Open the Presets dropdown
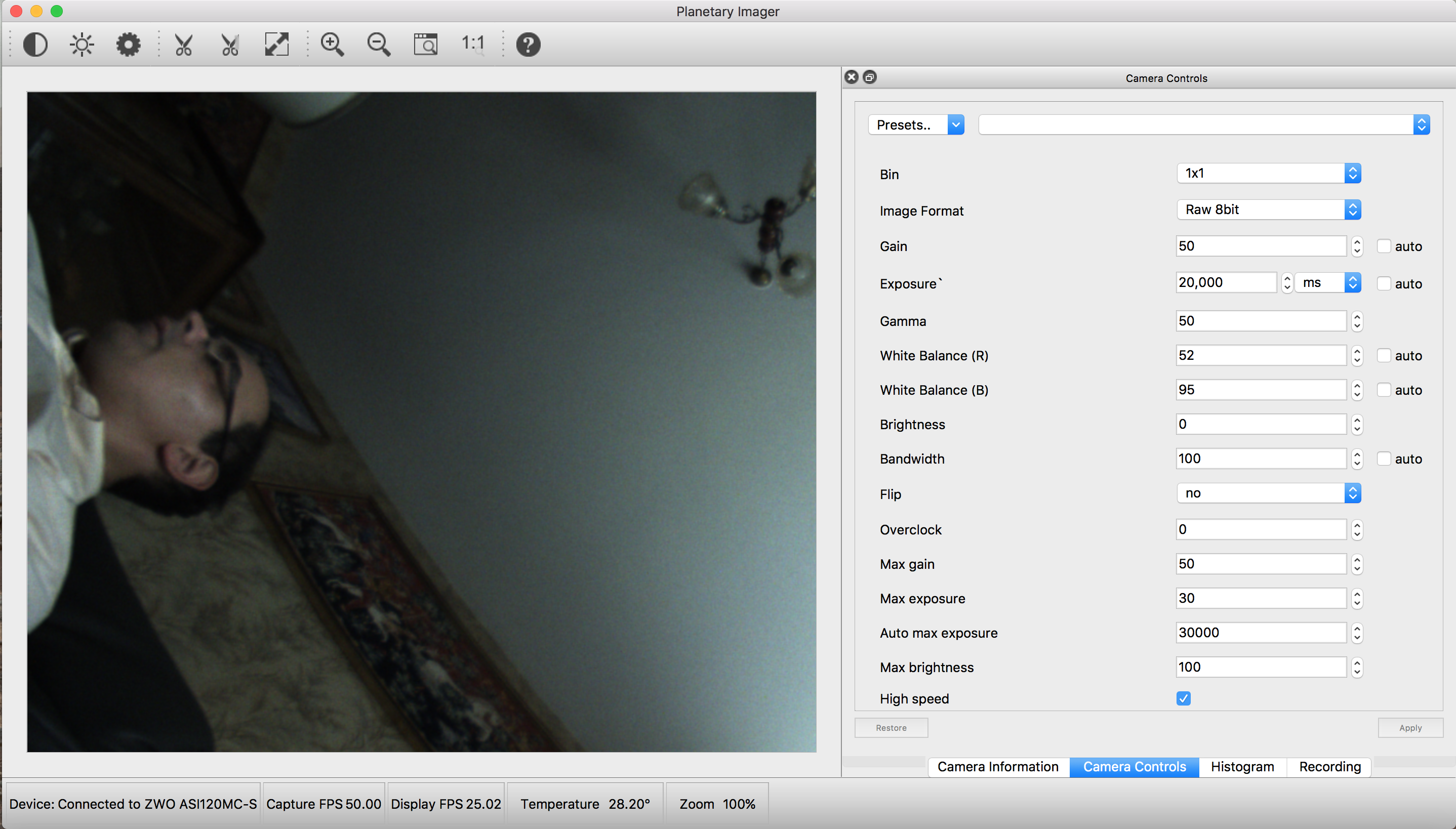 tap(916, 125)
